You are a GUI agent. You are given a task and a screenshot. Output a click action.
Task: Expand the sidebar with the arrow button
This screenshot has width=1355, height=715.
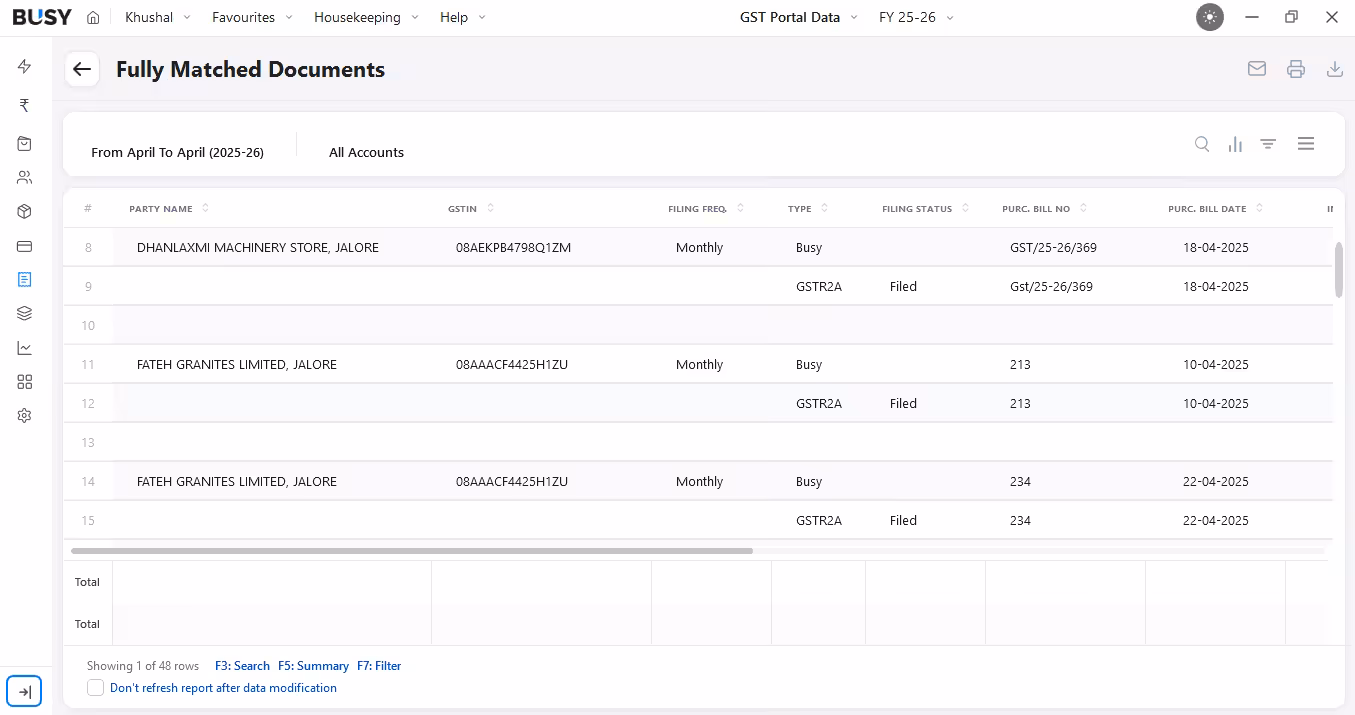(24, 692)
